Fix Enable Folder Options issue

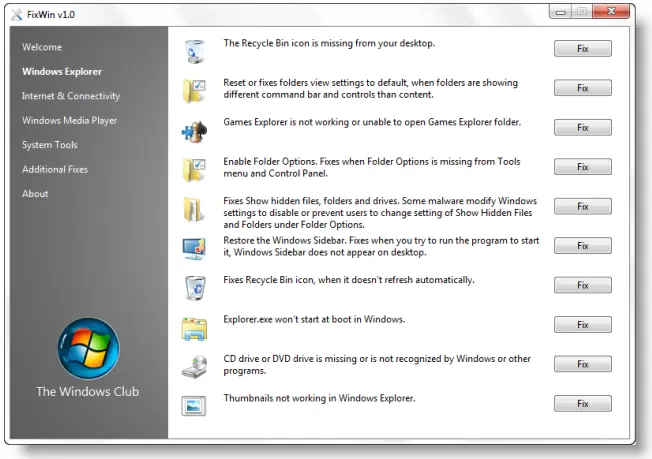tap(583, 167)
